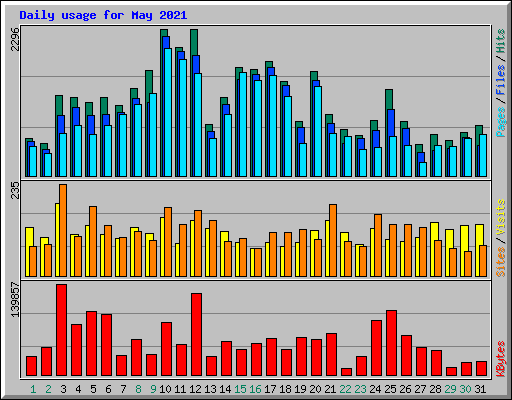The height and width of the screenshot is (400, 512).
Task: Click the red KBytes bar for day 25
Action: (x=391, y=343)
